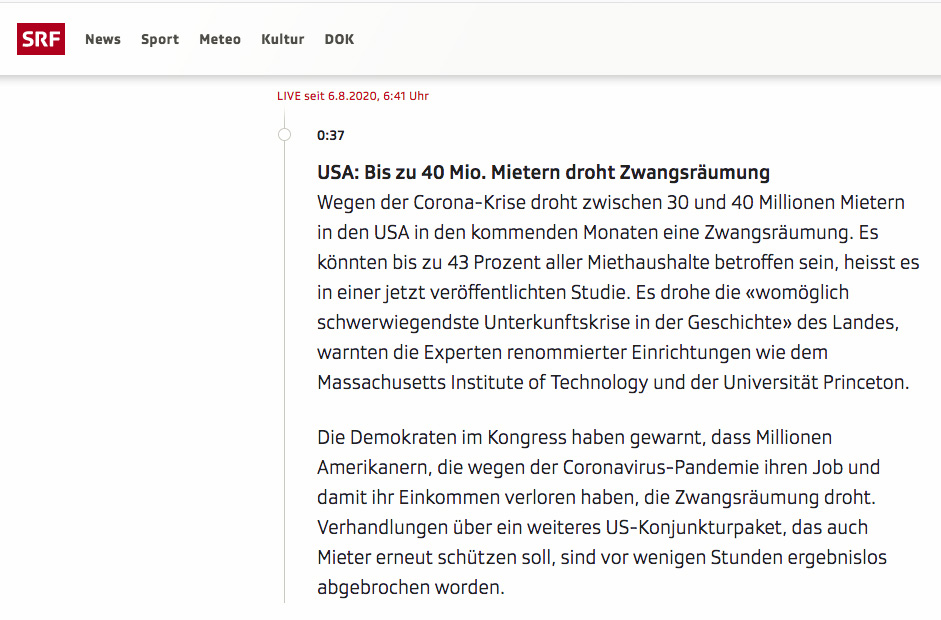Screen dimensions: 941x620
Task: Go to the Sport section
Action: point(160,40)
